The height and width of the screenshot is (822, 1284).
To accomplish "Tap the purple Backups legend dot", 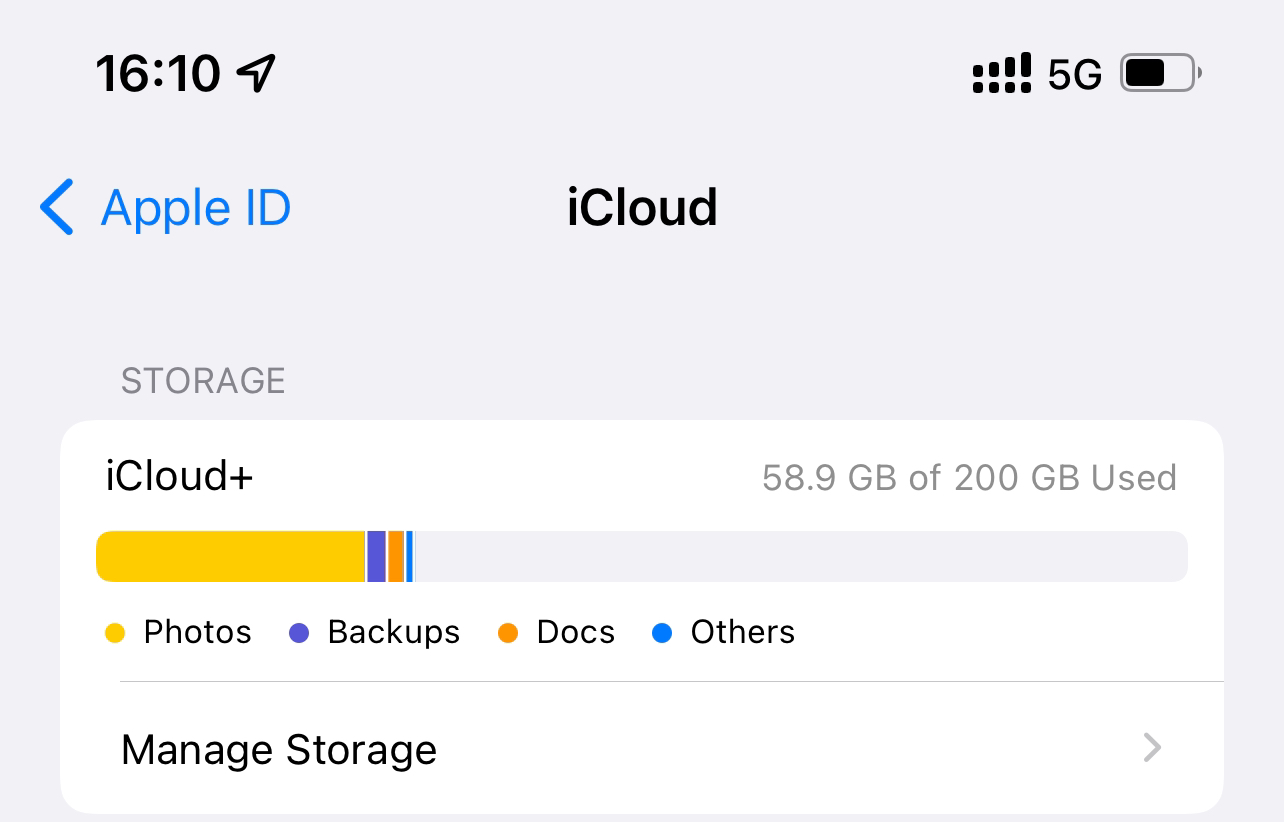I will click(299, 633).
